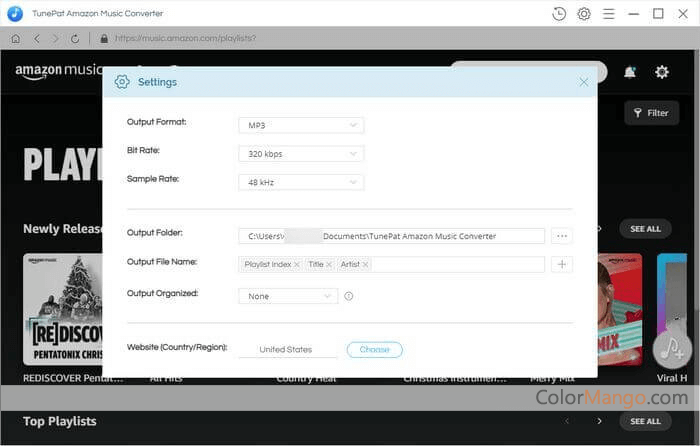
Task: Open the Bit Rate 320 kbps dropdown
Action: tap(301, 154)
